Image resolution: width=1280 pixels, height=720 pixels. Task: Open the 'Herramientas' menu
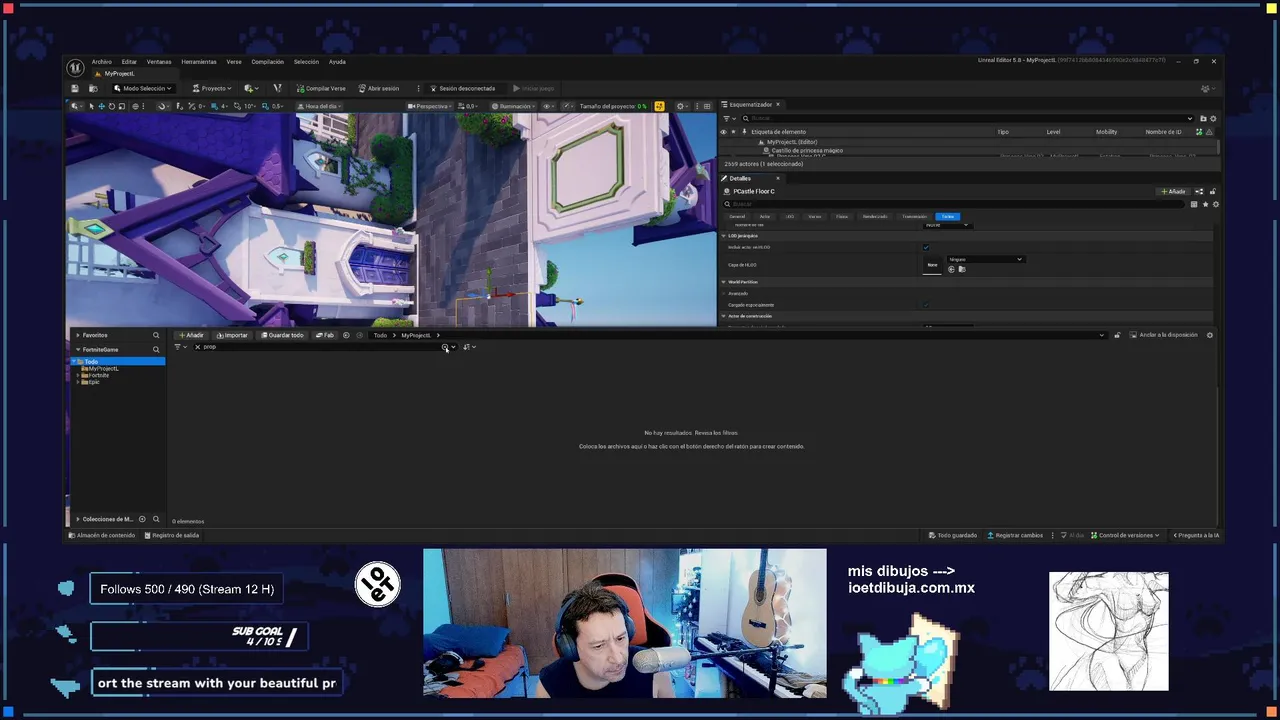pyautogui.click(x=199, y=62)
